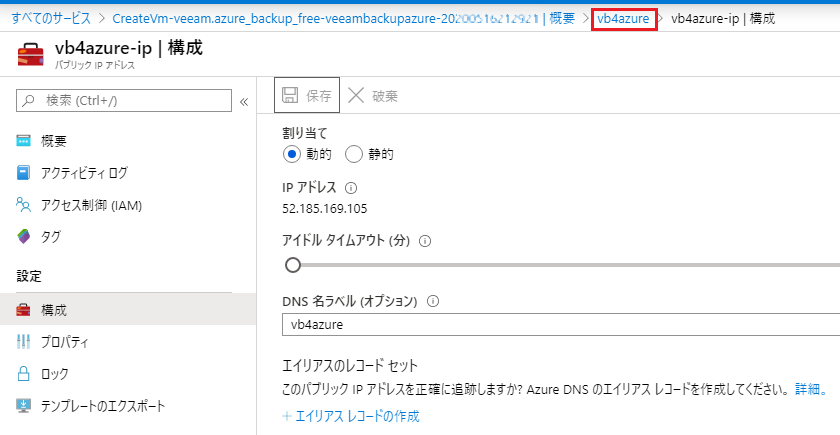The height and width of the screenshot is (435, 840).
Task: Click the idle timeout slider track
Action: click(568, 265)
